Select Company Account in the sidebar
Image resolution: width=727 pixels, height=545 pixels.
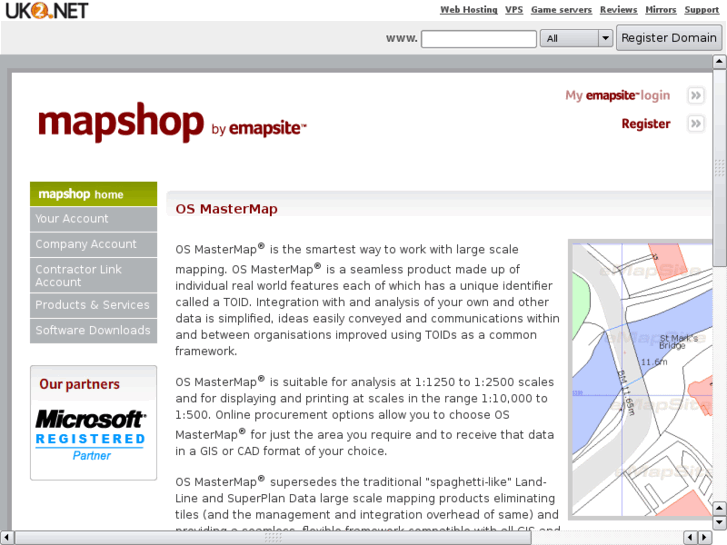click(x=94, y=244)
